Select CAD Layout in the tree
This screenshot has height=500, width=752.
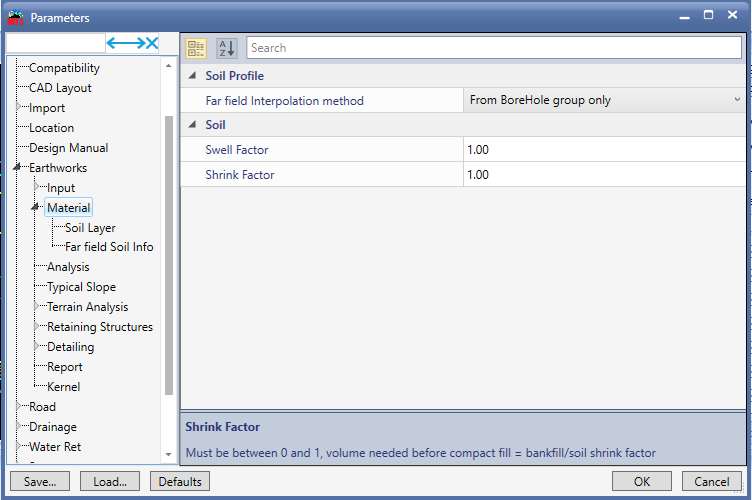click(60, 88)
